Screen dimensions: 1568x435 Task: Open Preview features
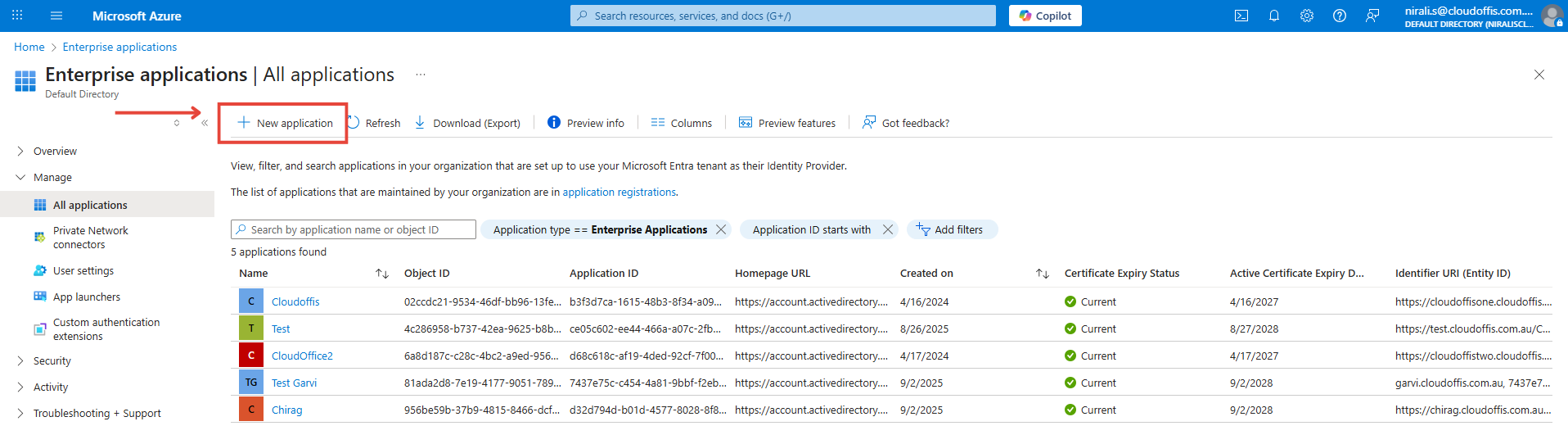pos(787,123)
